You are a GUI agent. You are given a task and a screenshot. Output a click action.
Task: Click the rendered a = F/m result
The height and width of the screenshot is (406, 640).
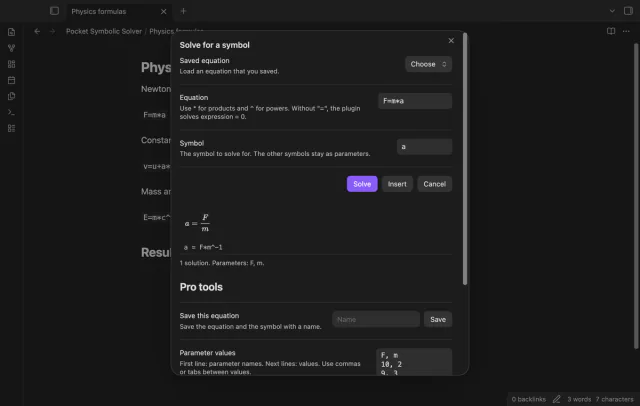point(197,223)
